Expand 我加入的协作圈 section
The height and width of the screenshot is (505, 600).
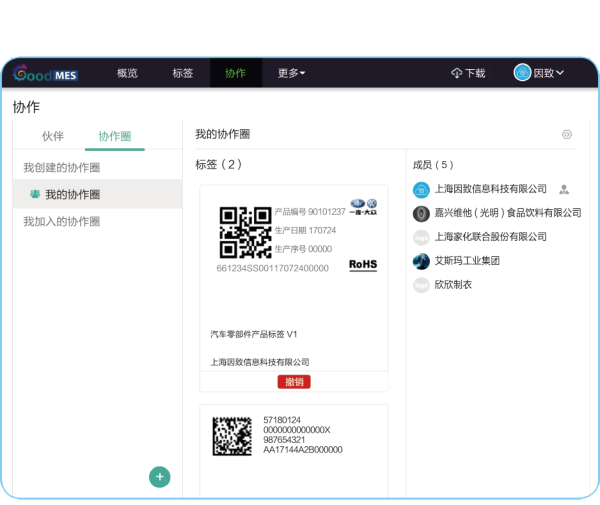coord(62,221)
